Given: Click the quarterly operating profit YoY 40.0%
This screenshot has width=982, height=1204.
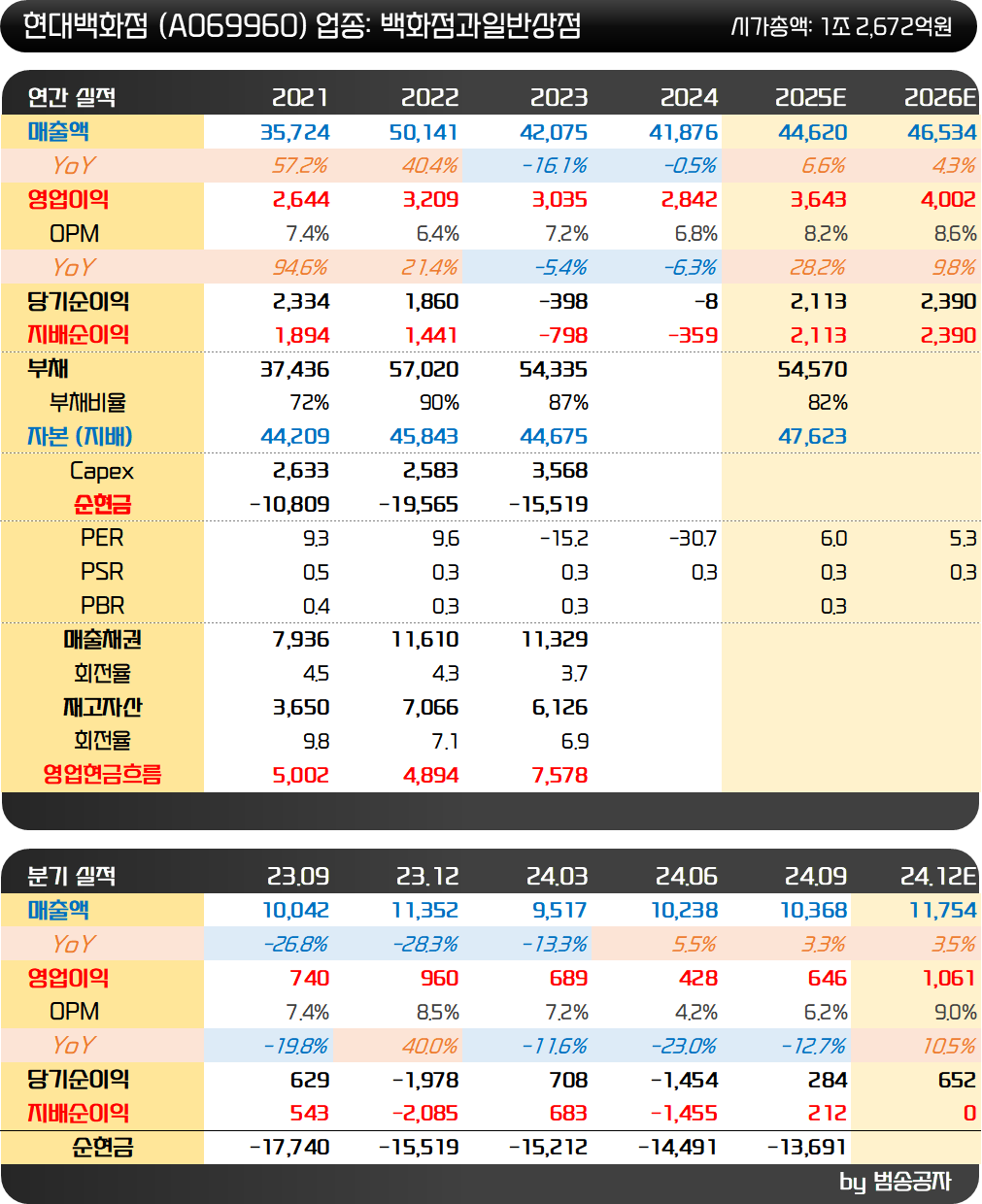Looking at the screenshot, I should pyautogui.click(x=429, y=1047).
